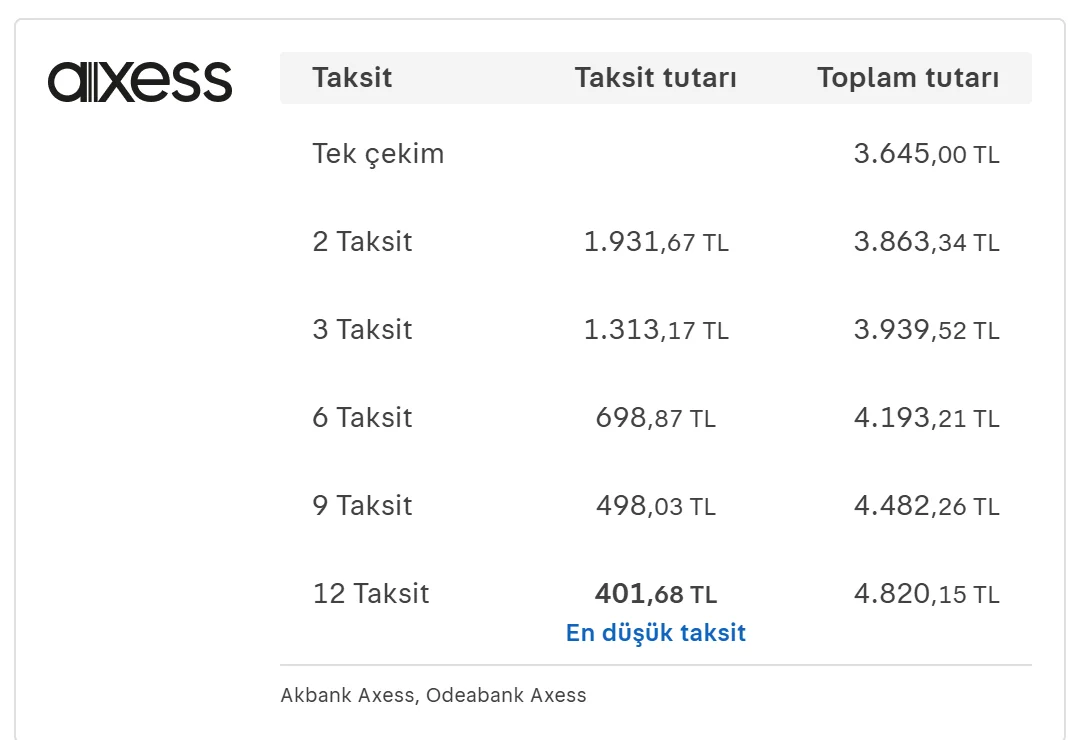Click the En düşük taksit label
The height and width of the screenshot is (740, 1070).
tap(656, 633)
